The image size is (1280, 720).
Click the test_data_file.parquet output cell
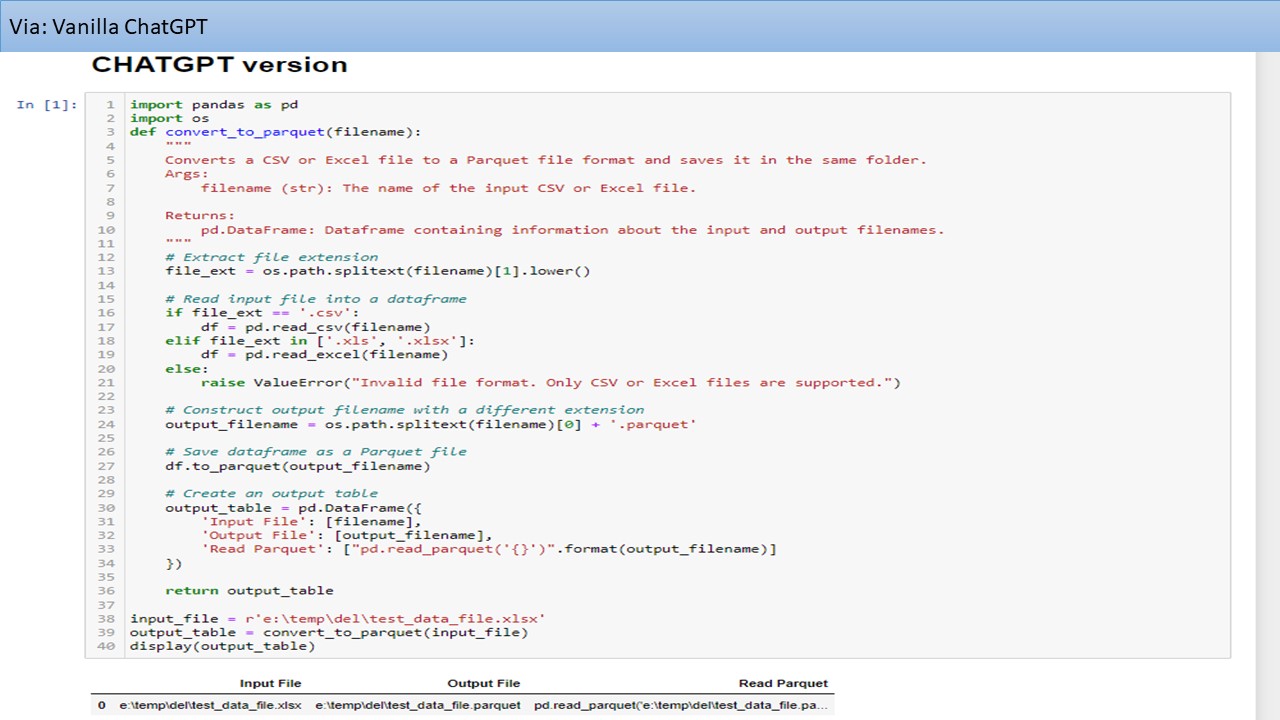click(x=418, y=705)
